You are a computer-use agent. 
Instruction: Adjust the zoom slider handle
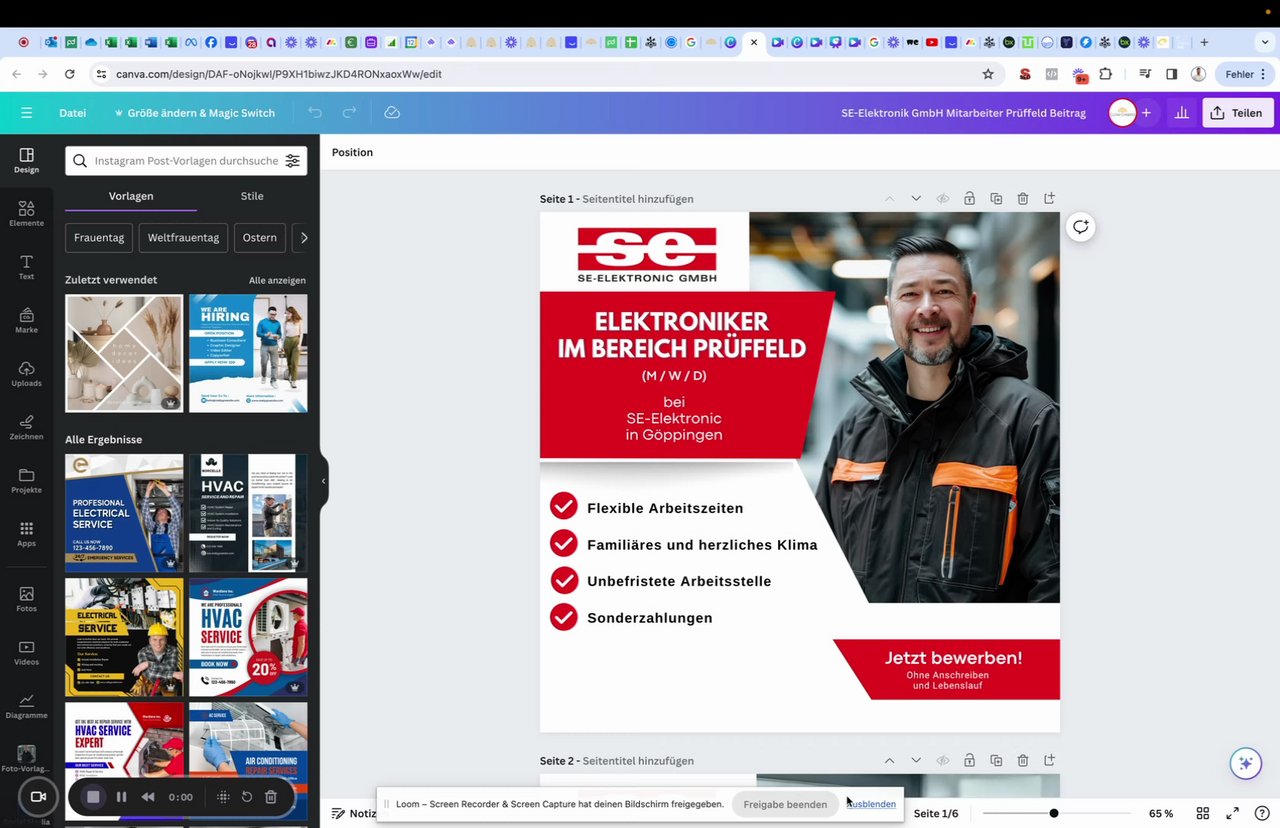tap(1053, 813)
